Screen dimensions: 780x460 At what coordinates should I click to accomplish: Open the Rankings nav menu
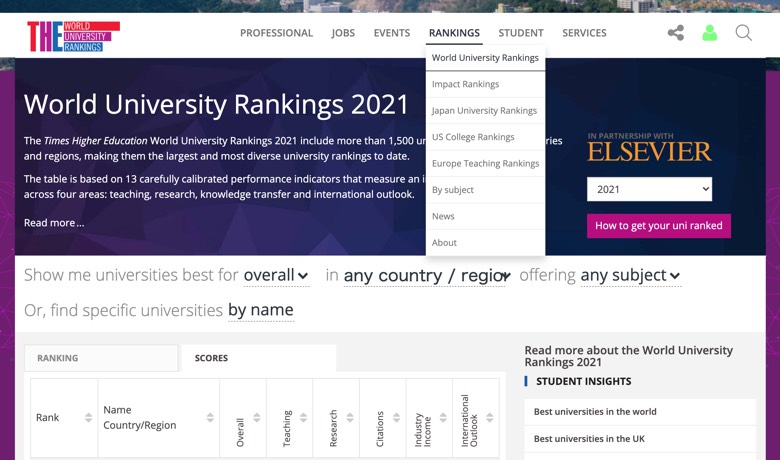tap(454, 33)
